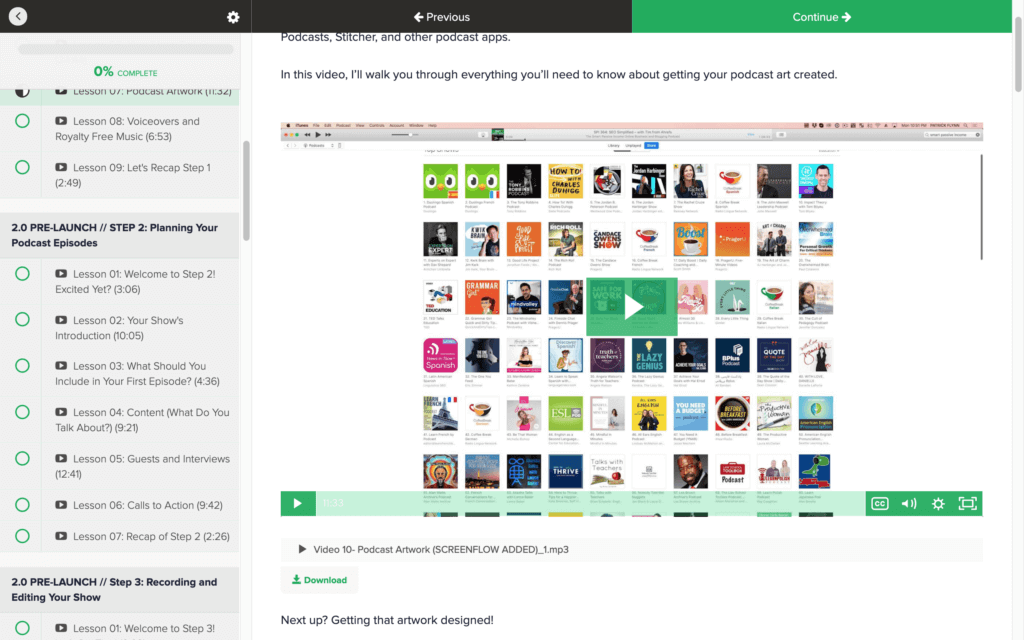Download the lesson audio file
1024x640 pixels.
point(319,580)
